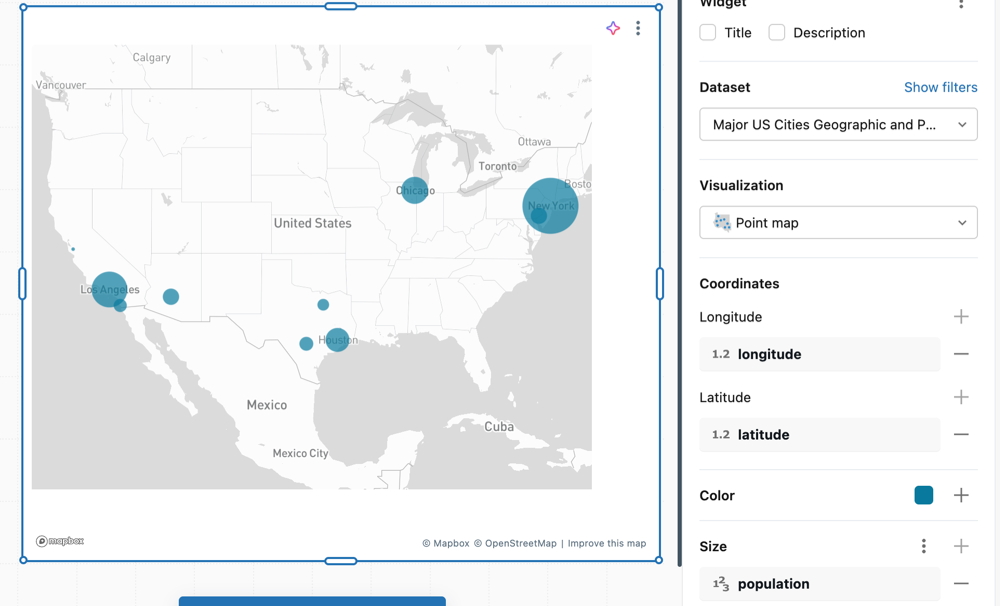
Task: Add a Longitude field with the plus icon
Action: tap(961, 317)
